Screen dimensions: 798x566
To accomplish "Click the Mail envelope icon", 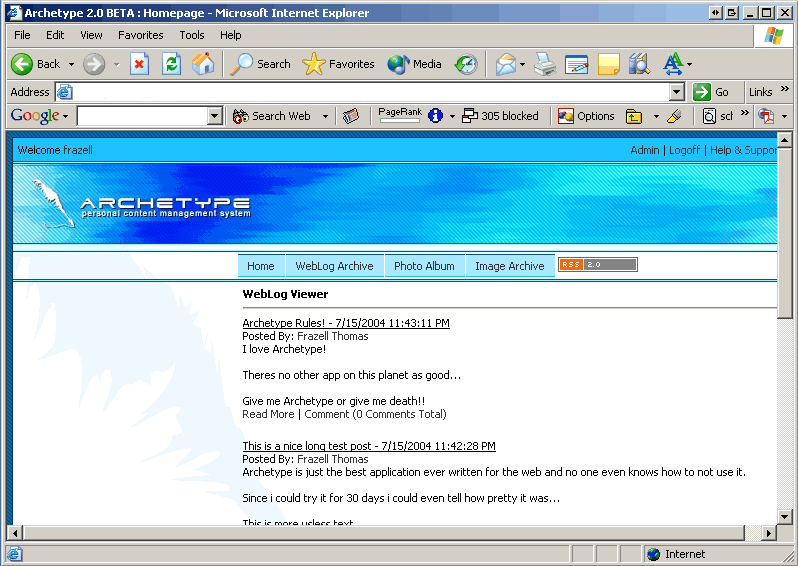I will pos(506,64).
